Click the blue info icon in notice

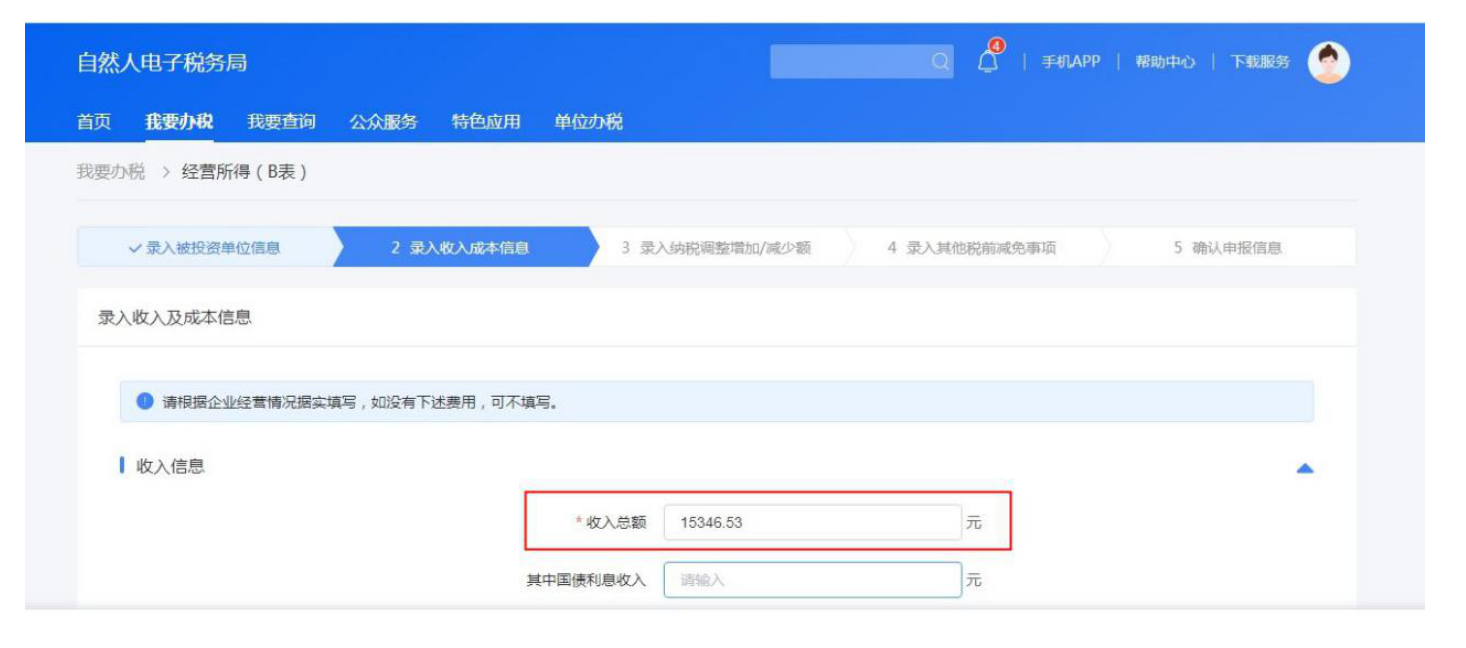click(144, 402)
